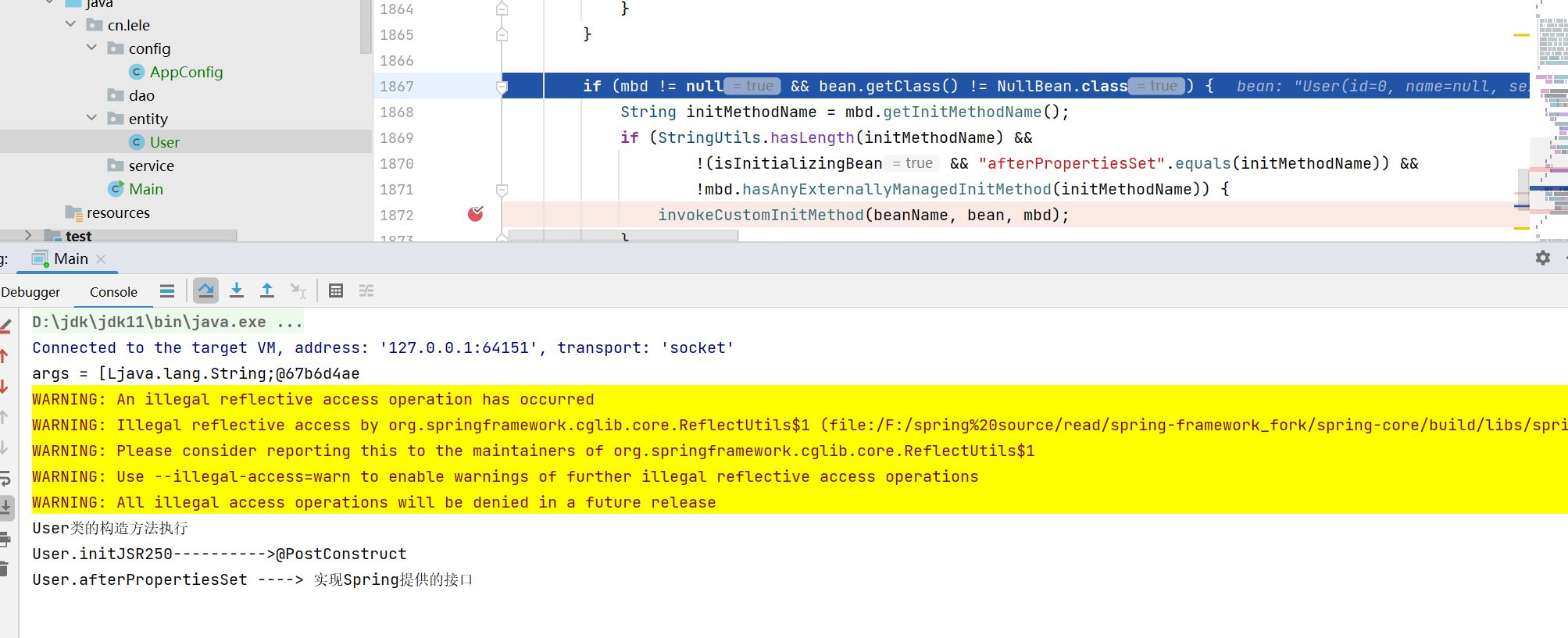Click fold marker on line 1871
The image size is (1568, 638).
[502, 190]
